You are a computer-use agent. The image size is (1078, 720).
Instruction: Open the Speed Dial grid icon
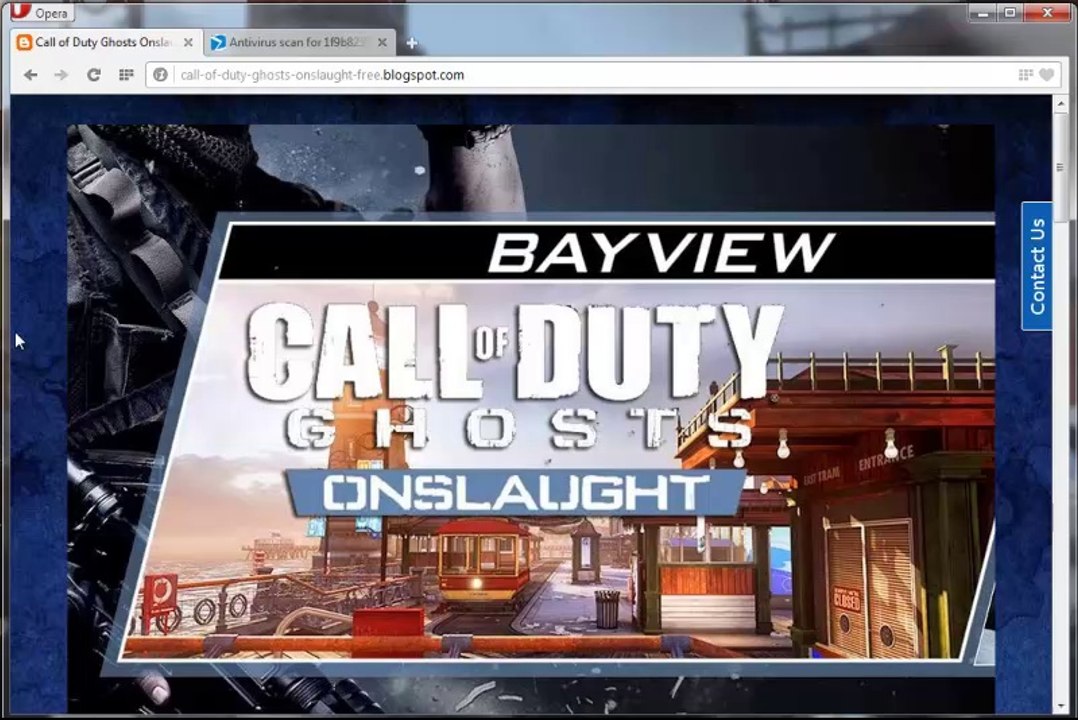126,75
